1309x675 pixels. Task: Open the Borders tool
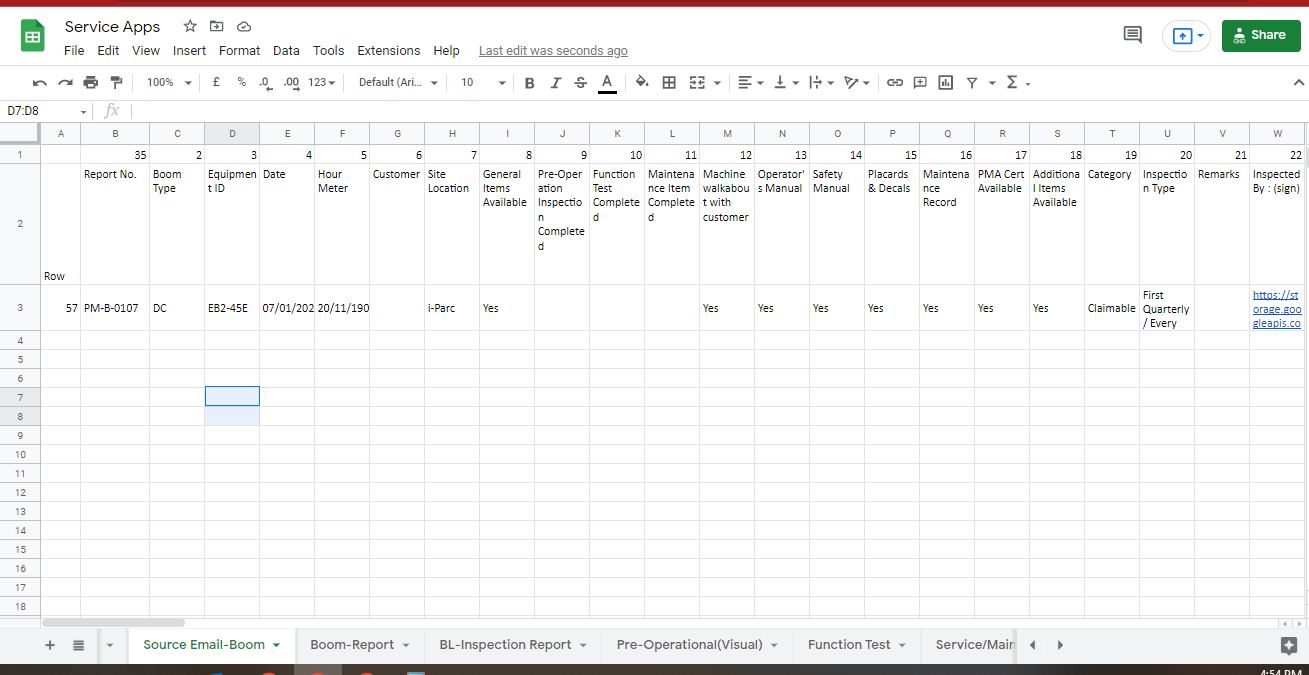point(669,83)
